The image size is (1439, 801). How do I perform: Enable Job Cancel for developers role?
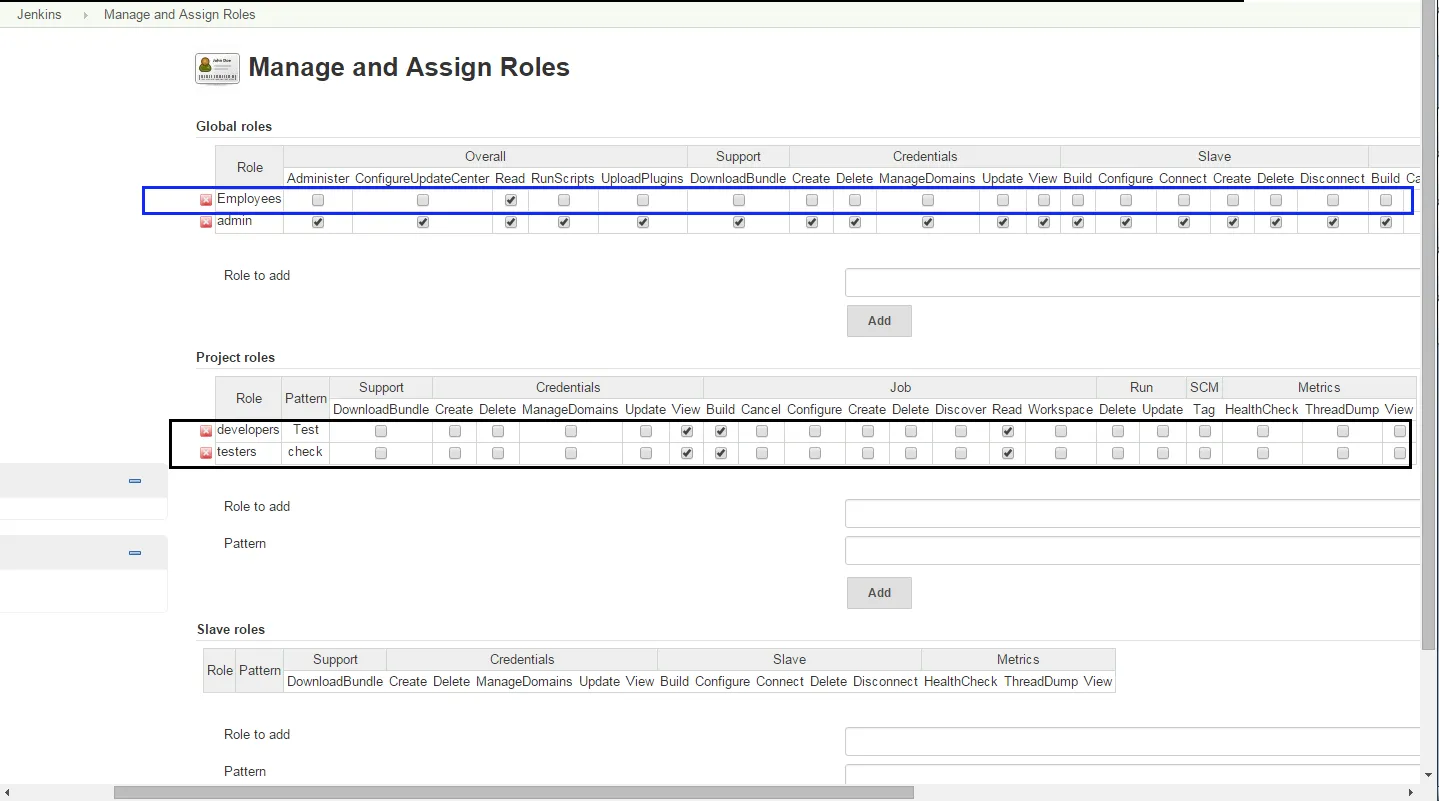pos(762,431)
